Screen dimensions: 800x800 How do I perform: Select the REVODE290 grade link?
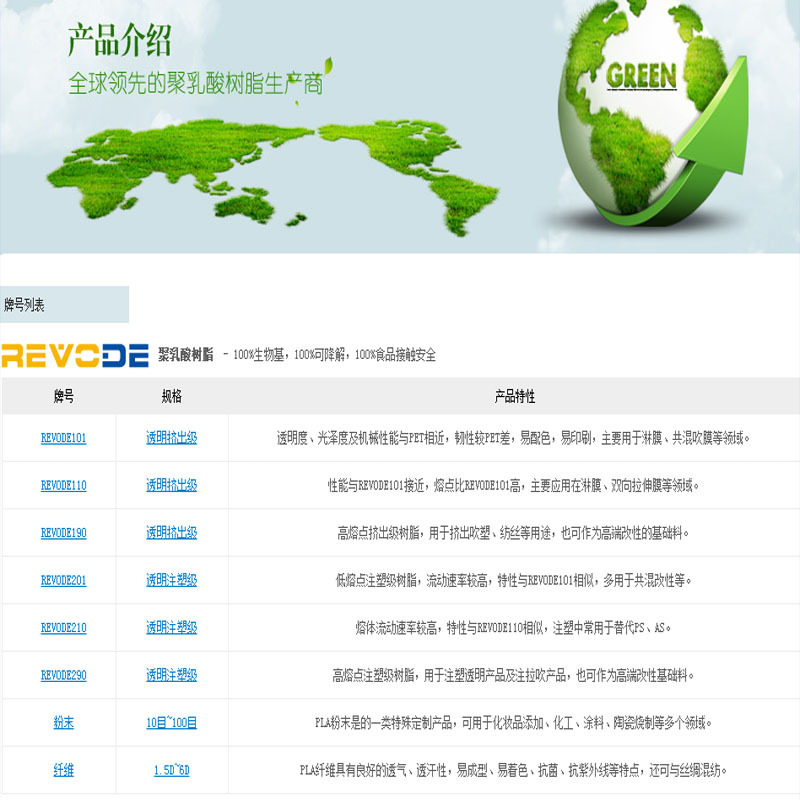pos(62,675)
